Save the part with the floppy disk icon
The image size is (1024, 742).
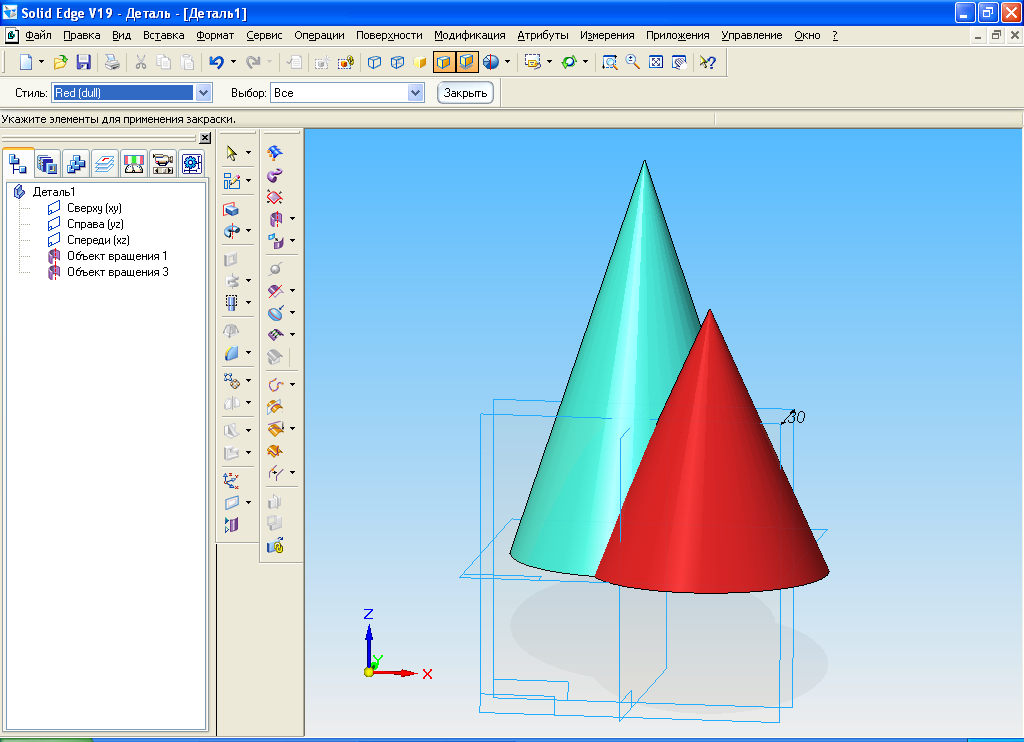point(84,62)
